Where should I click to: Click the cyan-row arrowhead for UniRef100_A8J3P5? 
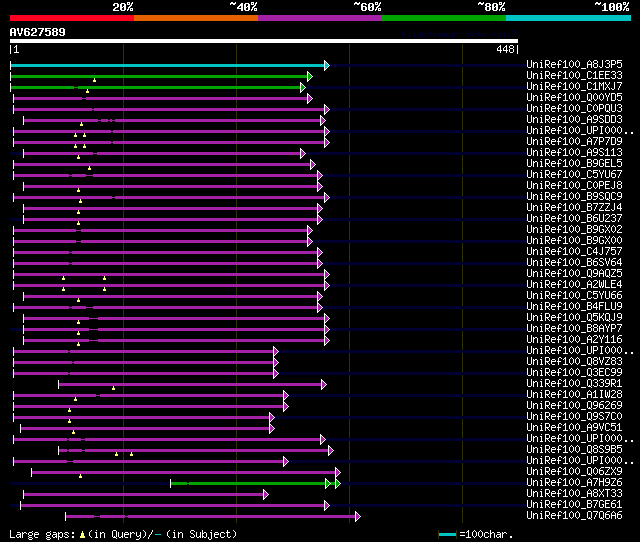point(327,65)
